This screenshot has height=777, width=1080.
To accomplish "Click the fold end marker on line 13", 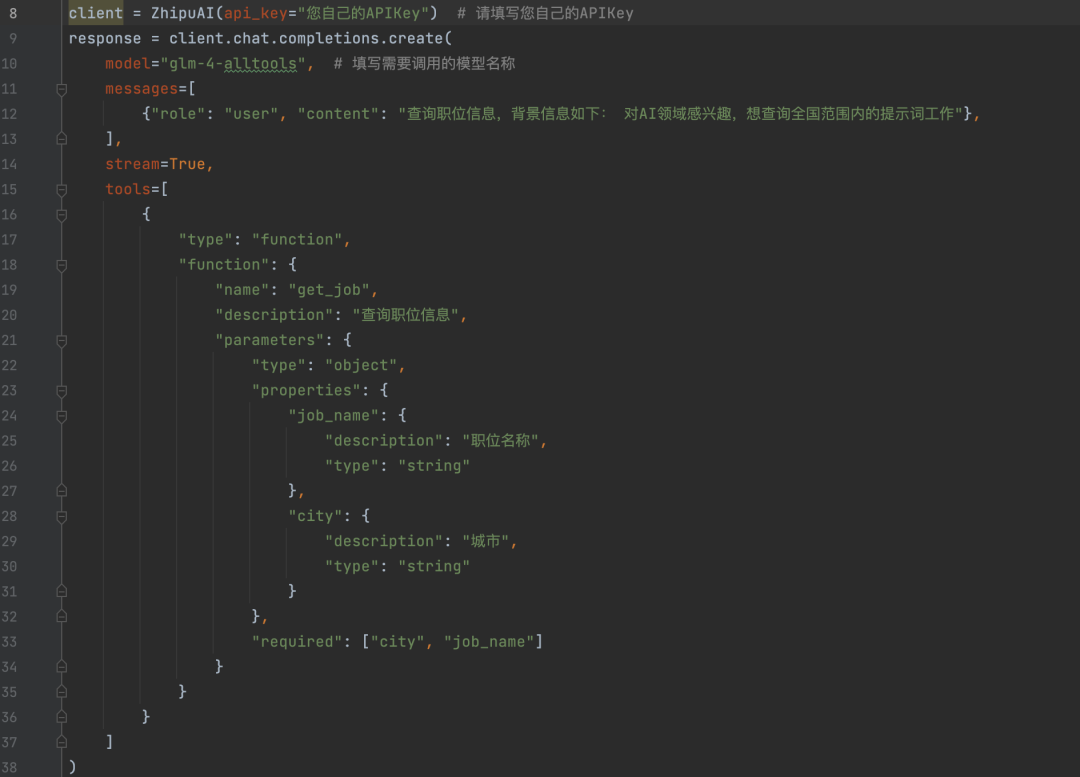I will click(x=61, y=139).
